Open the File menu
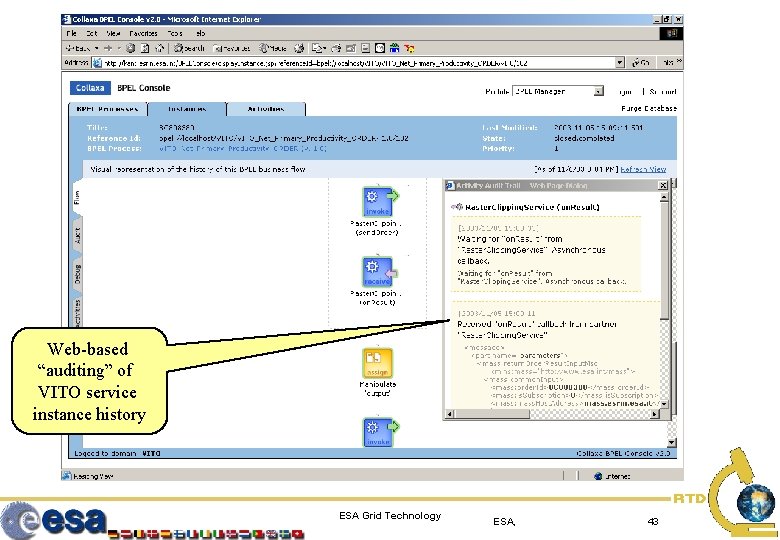780x540 pixels. tap(72, 33)
